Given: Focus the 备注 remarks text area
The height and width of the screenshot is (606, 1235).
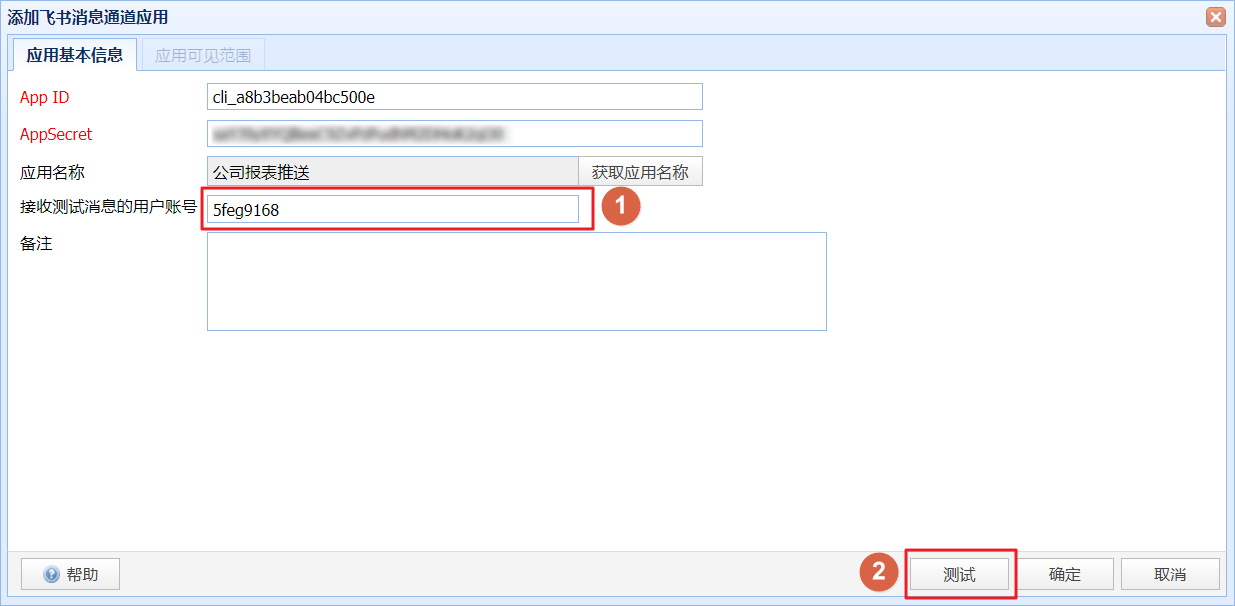Looking at the screenshot, I should point(516,281).
